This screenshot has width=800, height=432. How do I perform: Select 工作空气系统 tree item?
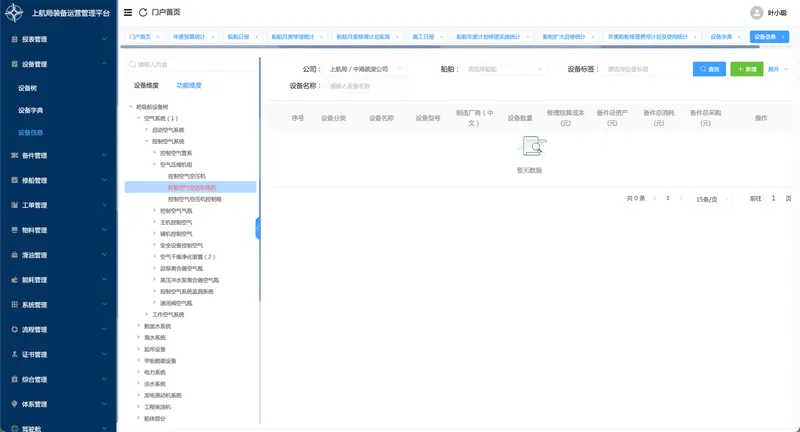[x=168, y=315]
